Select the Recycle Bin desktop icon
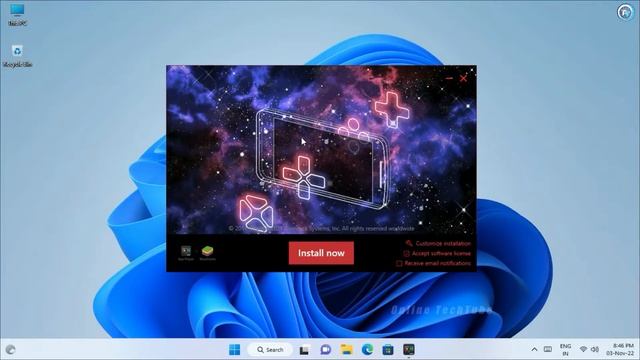 pos(17,56)
